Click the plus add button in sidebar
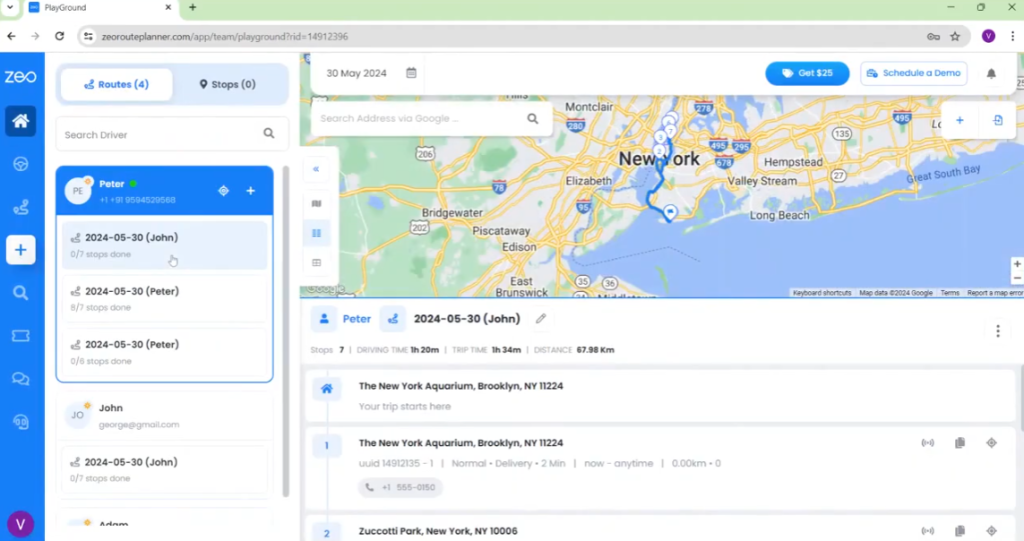The height and width of the screenshot is (541, 1024). [x=20, y=250]
